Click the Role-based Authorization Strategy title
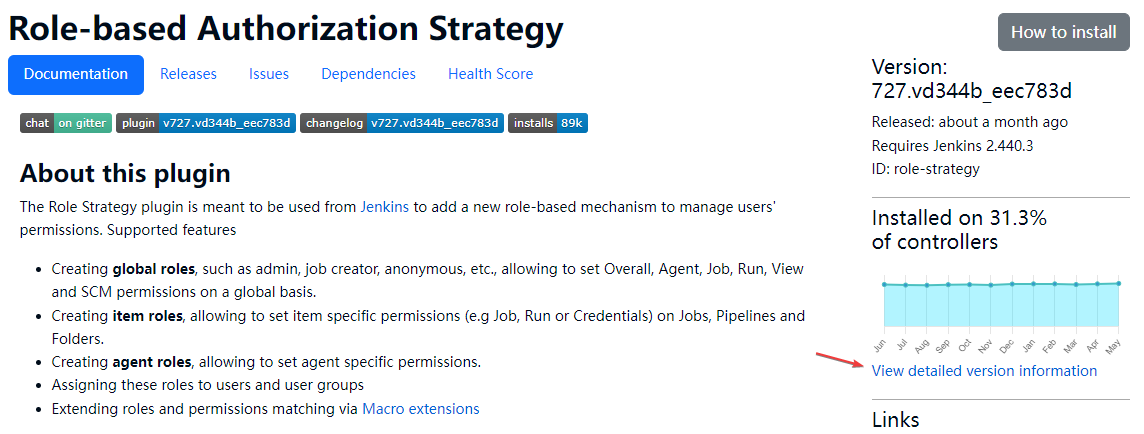Viewport: 1144px width, 434px height. 286,29
